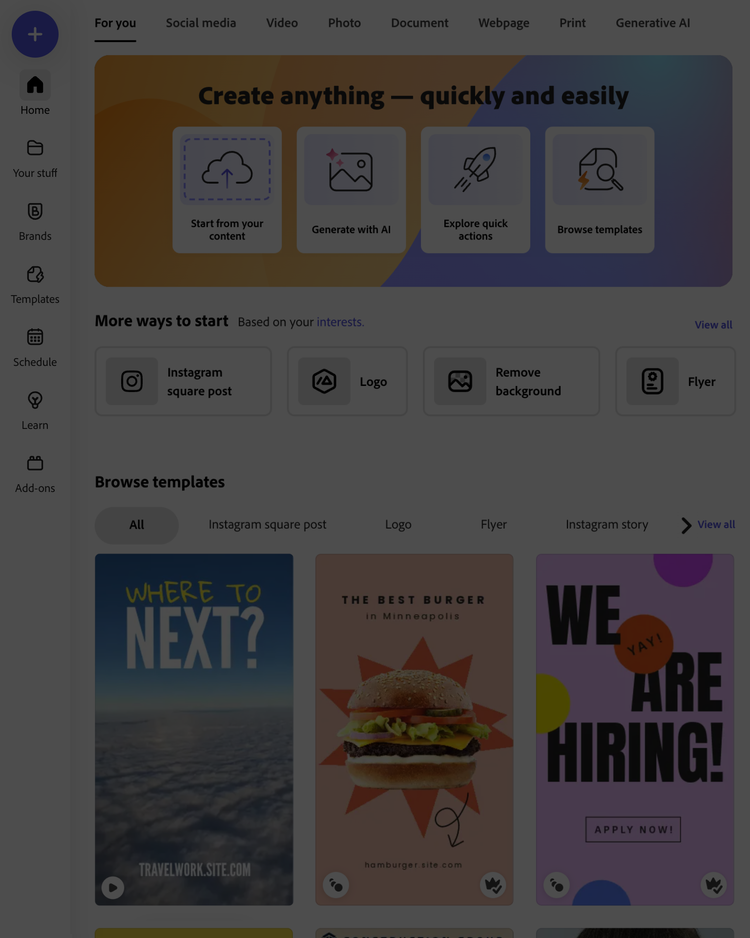Open Your stuff folder icon
Screen dimensions: 750x938
point(35,148)
